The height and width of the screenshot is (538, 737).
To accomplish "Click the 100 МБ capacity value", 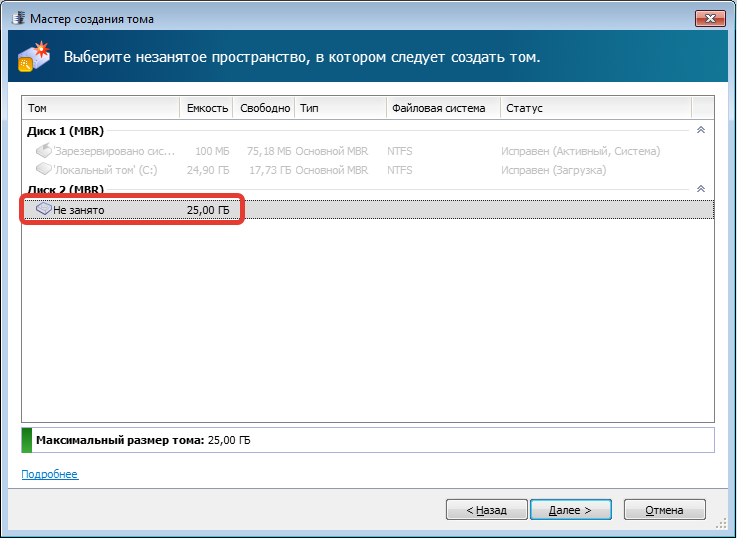I will [212, 151].
